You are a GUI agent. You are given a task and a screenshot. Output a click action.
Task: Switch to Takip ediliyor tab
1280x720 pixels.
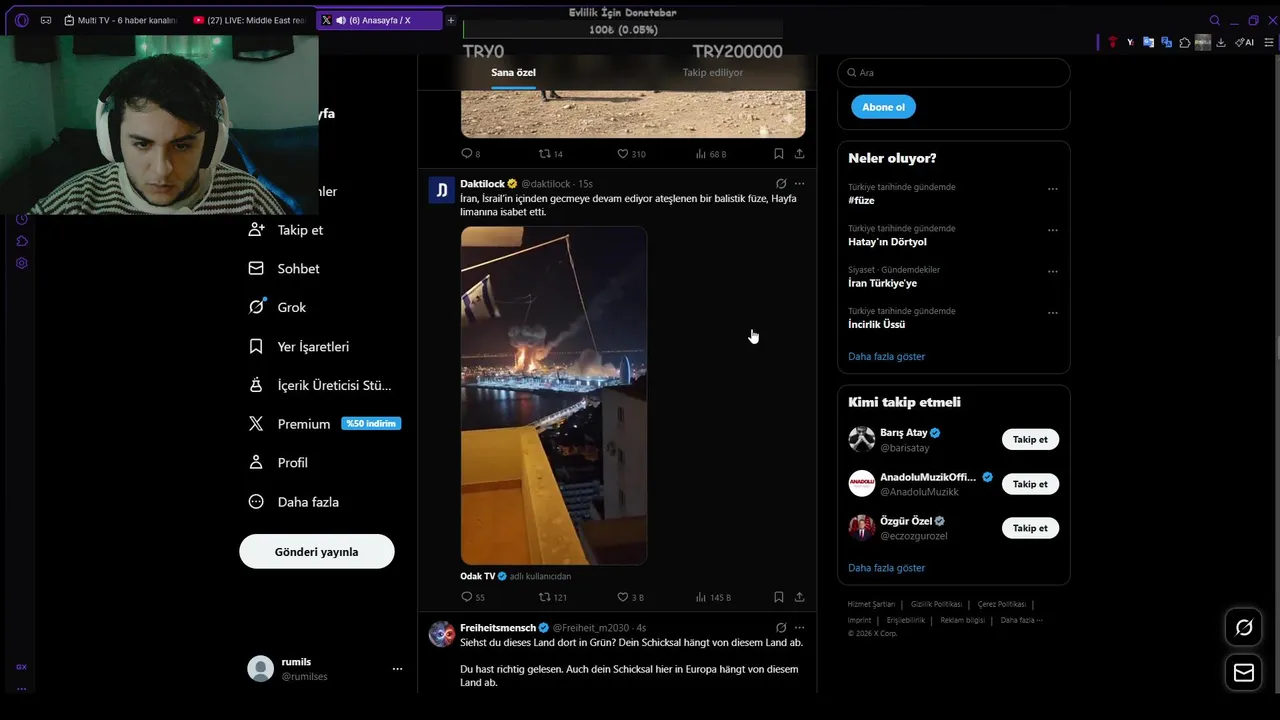click(712, 73)
